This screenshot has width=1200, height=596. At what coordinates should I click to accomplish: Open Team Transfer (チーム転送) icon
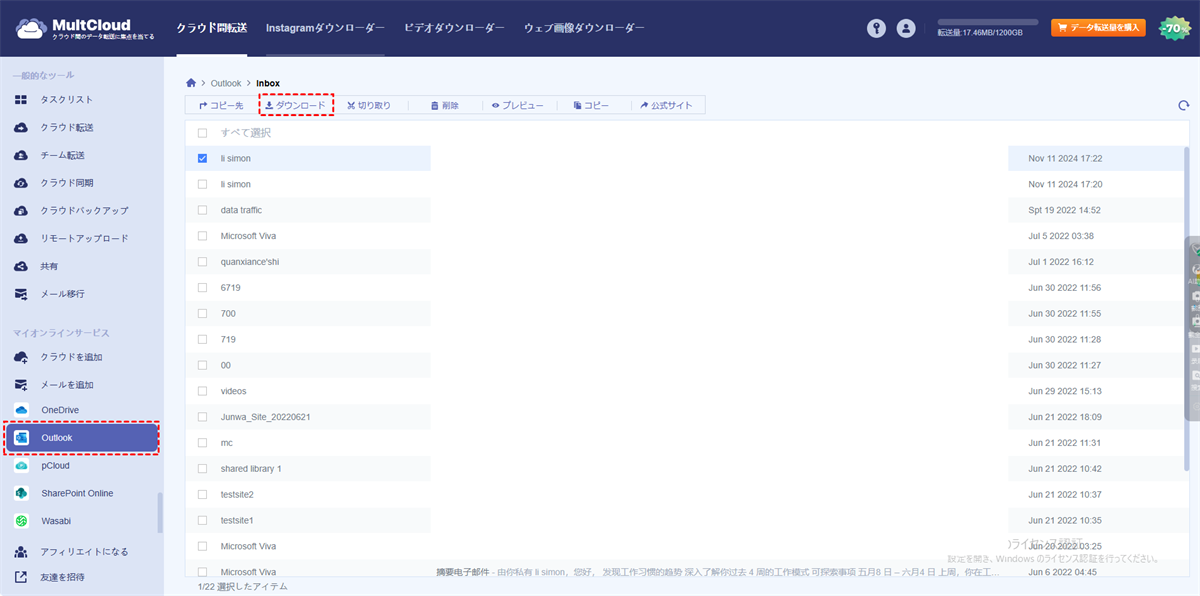[x=20, y=155]
